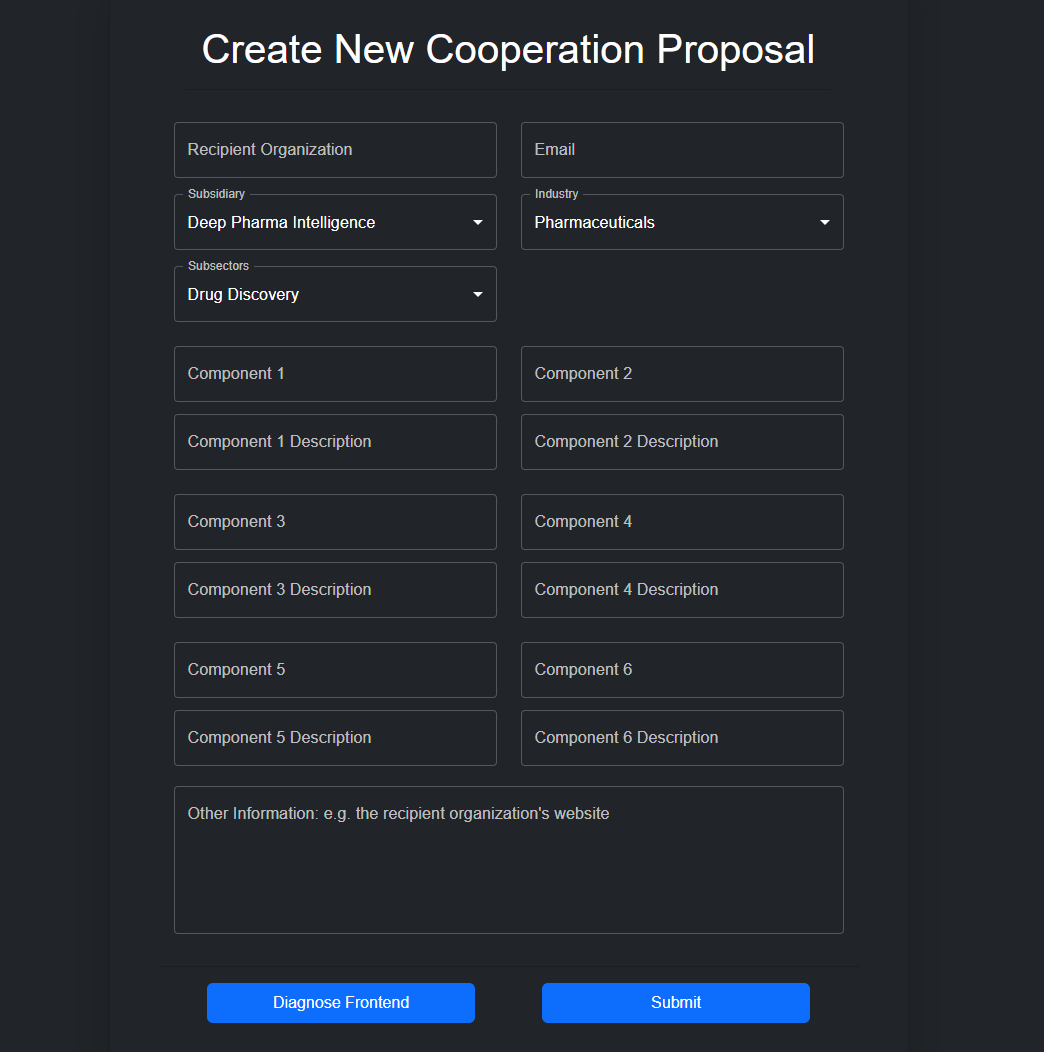The image size is (1044, 1052).
Task: Select the Component 6 Description field
Action: coord(682,738)
